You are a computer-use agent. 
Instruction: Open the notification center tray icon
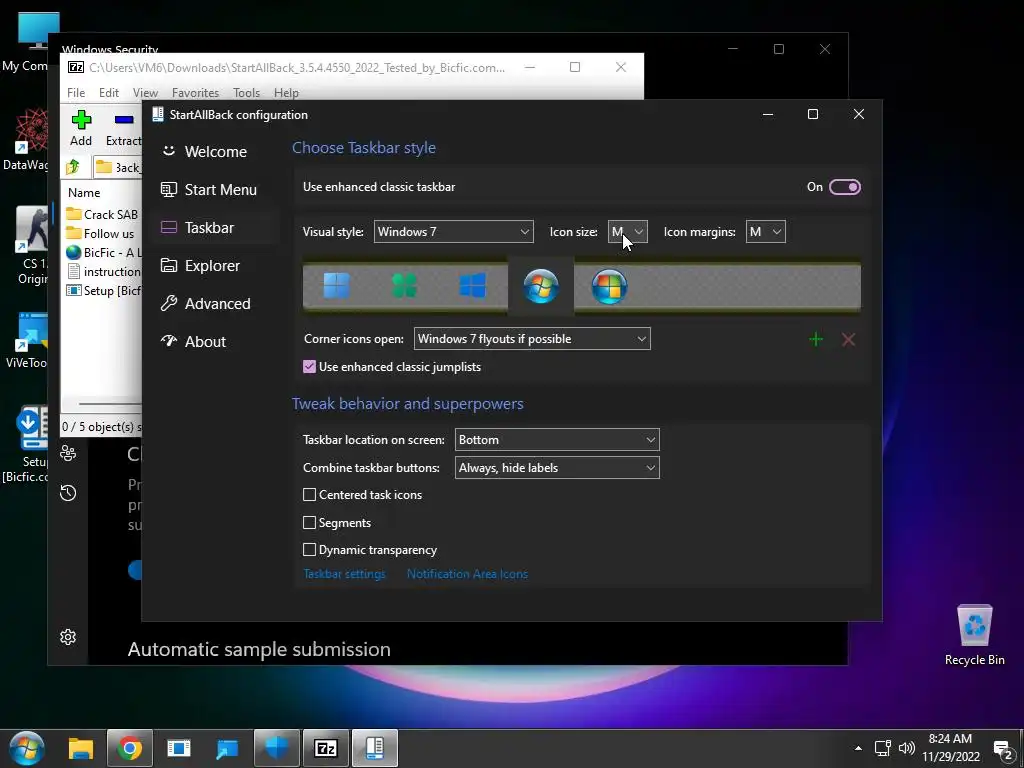point(1002,749)
